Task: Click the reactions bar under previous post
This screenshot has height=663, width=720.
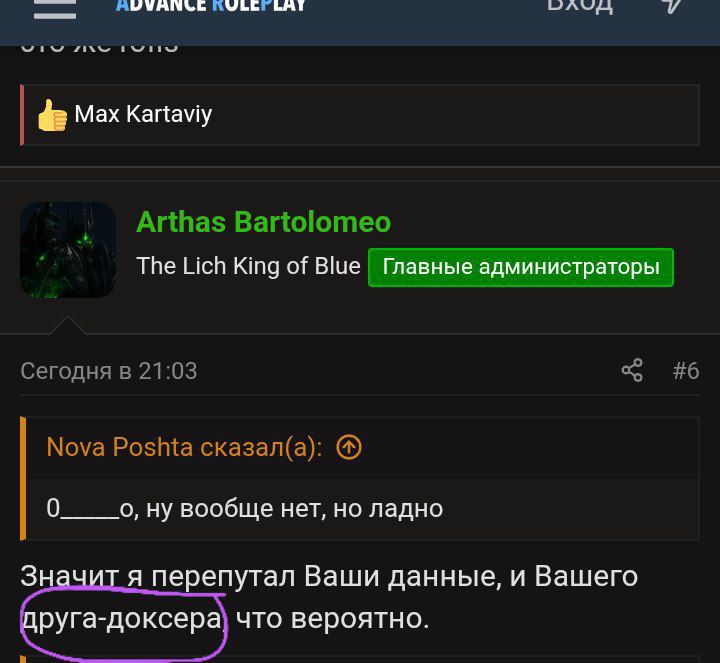Action: point(360,115)
